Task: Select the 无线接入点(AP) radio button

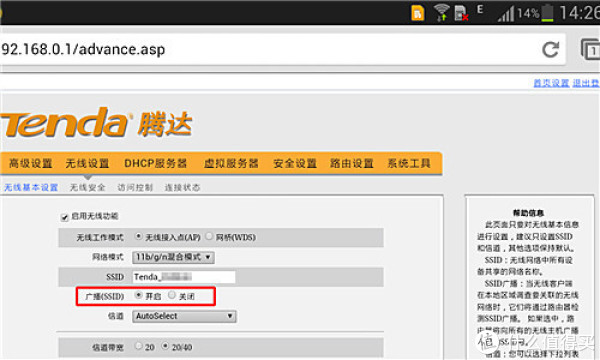Action: [139, 236]
